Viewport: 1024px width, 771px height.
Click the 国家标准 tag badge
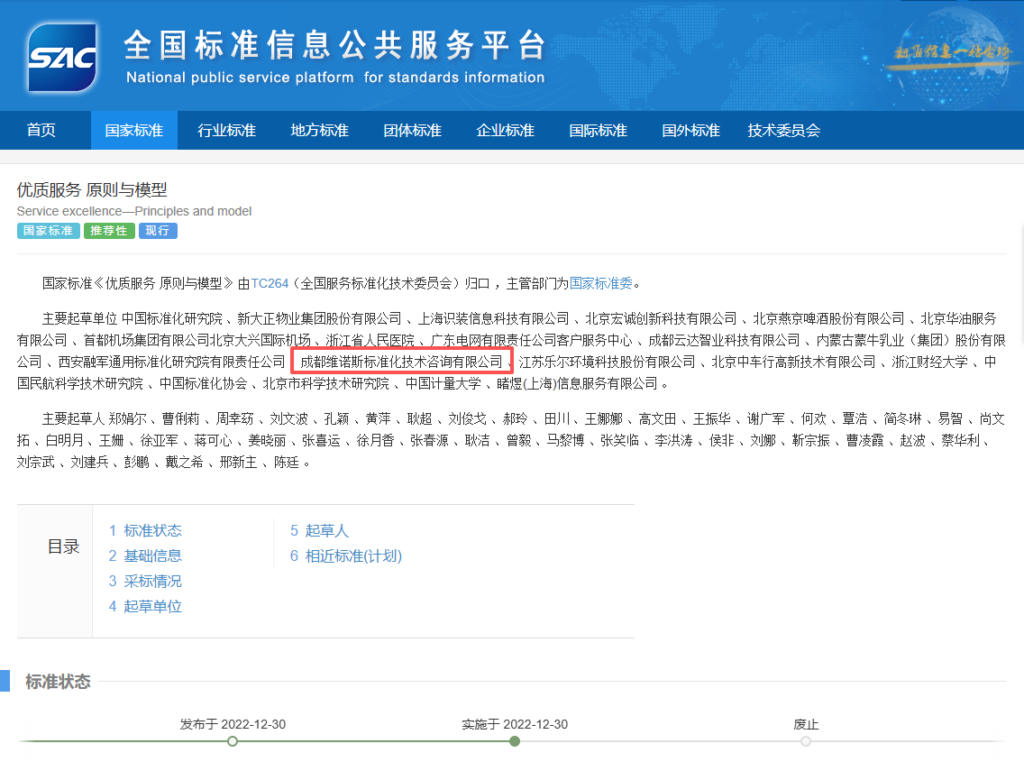coord(48,230)
